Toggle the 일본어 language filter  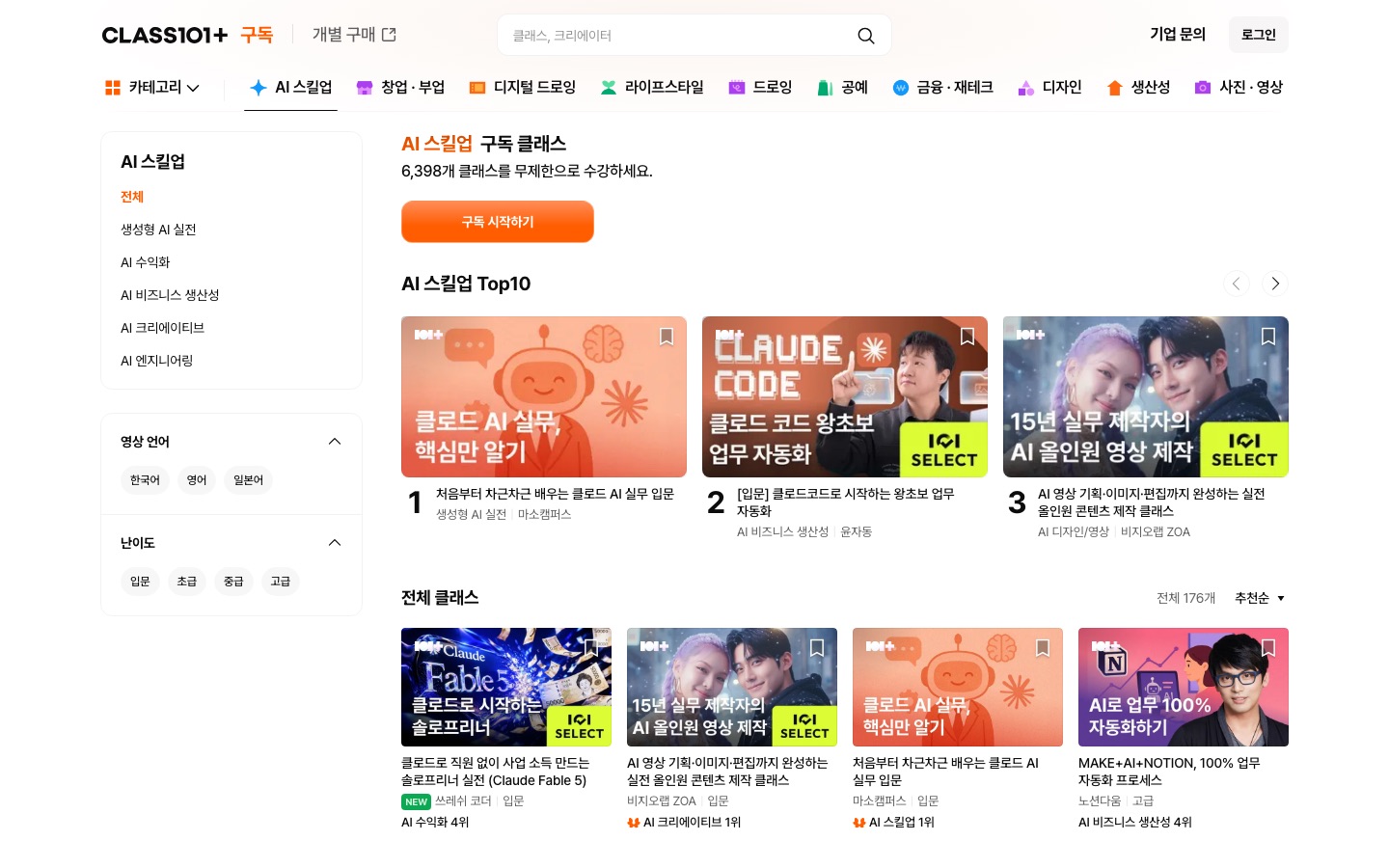click(x=248, y=480)
